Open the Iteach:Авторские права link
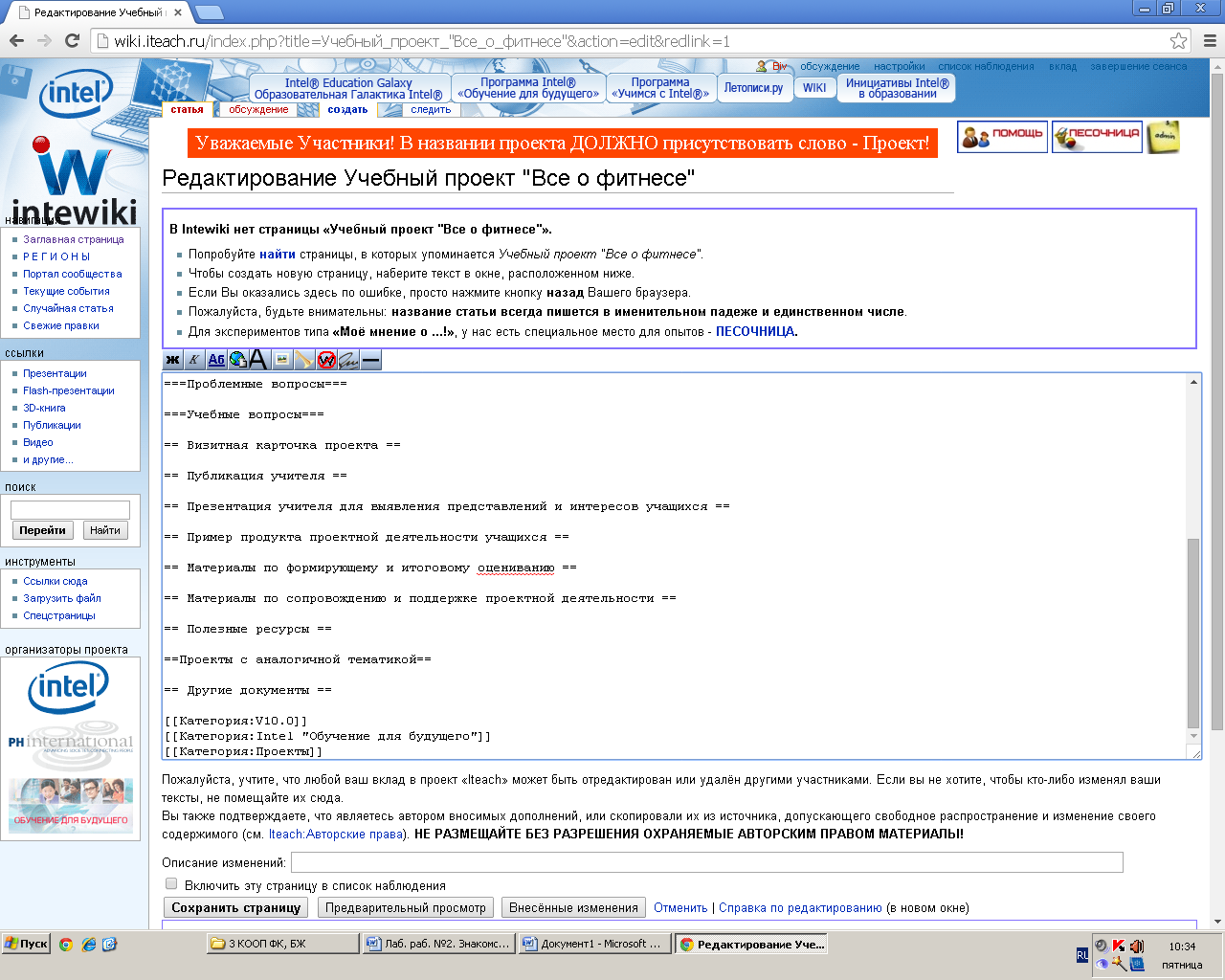 (336, 834)
